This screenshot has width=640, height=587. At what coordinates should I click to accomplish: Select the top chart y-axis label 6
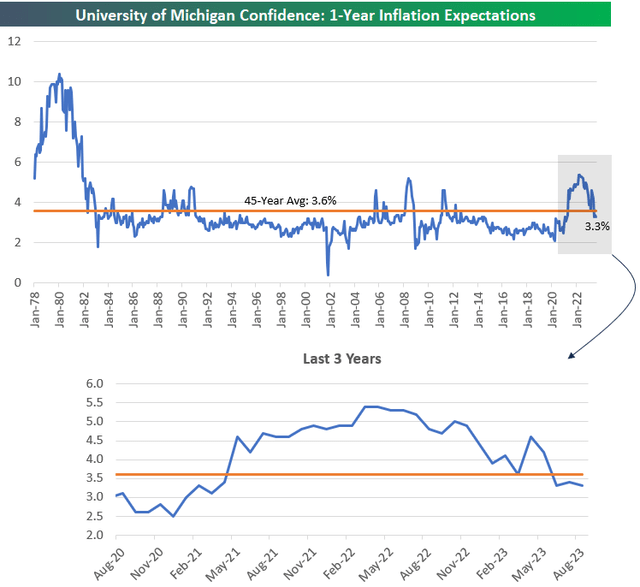tap(18, 162)
